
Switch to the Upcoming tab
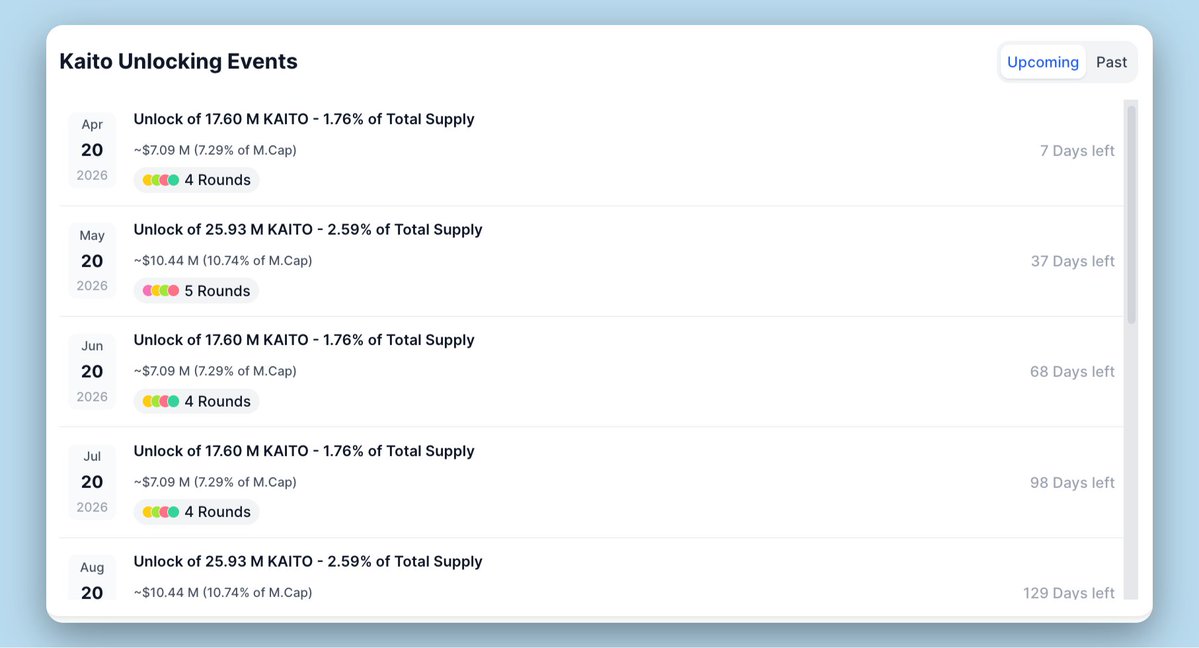(1042, 62)
